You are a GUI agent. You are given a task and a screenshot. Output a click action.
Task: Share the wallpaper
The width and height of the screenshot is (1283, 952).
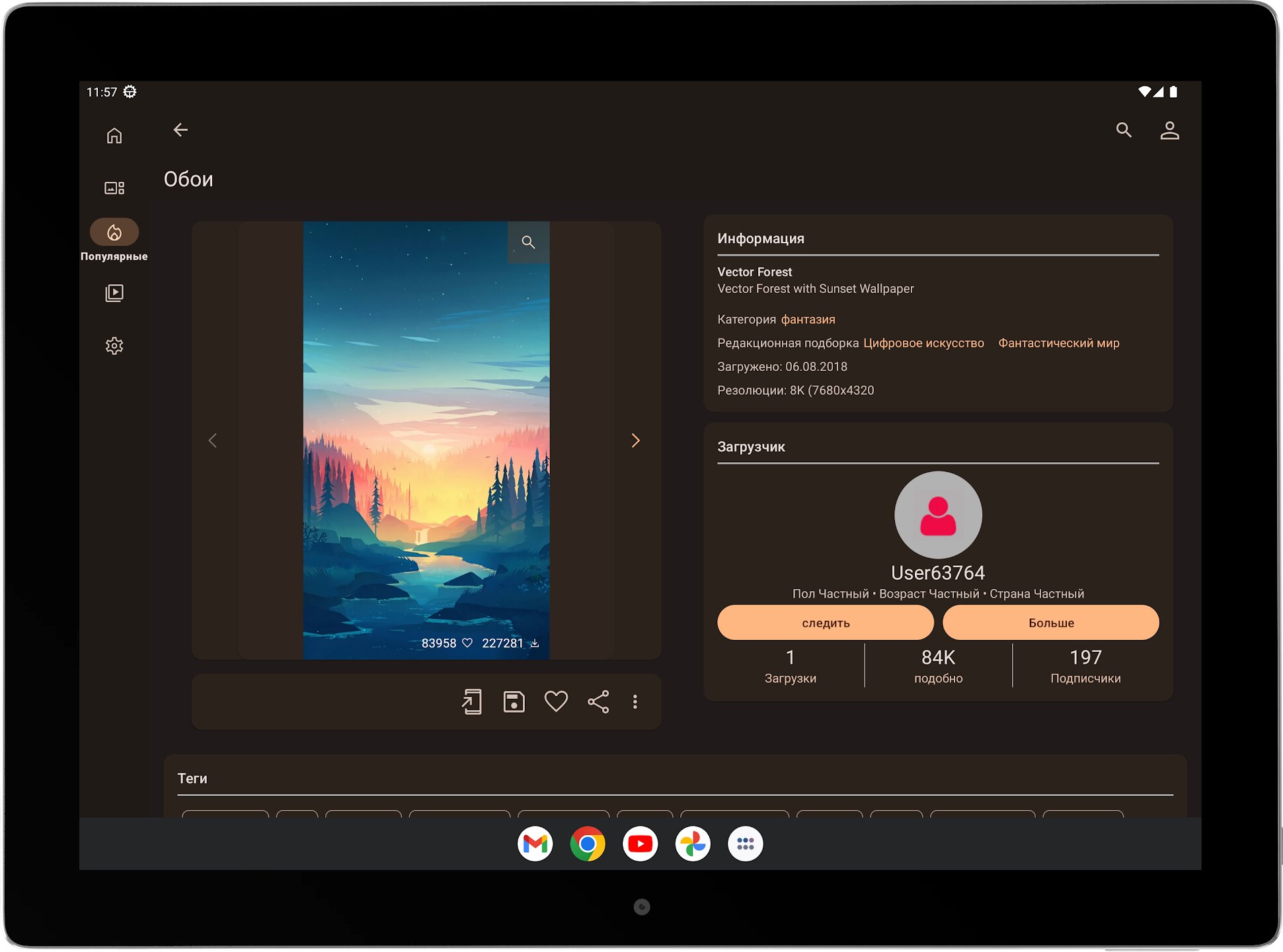[x=598, y=701]
